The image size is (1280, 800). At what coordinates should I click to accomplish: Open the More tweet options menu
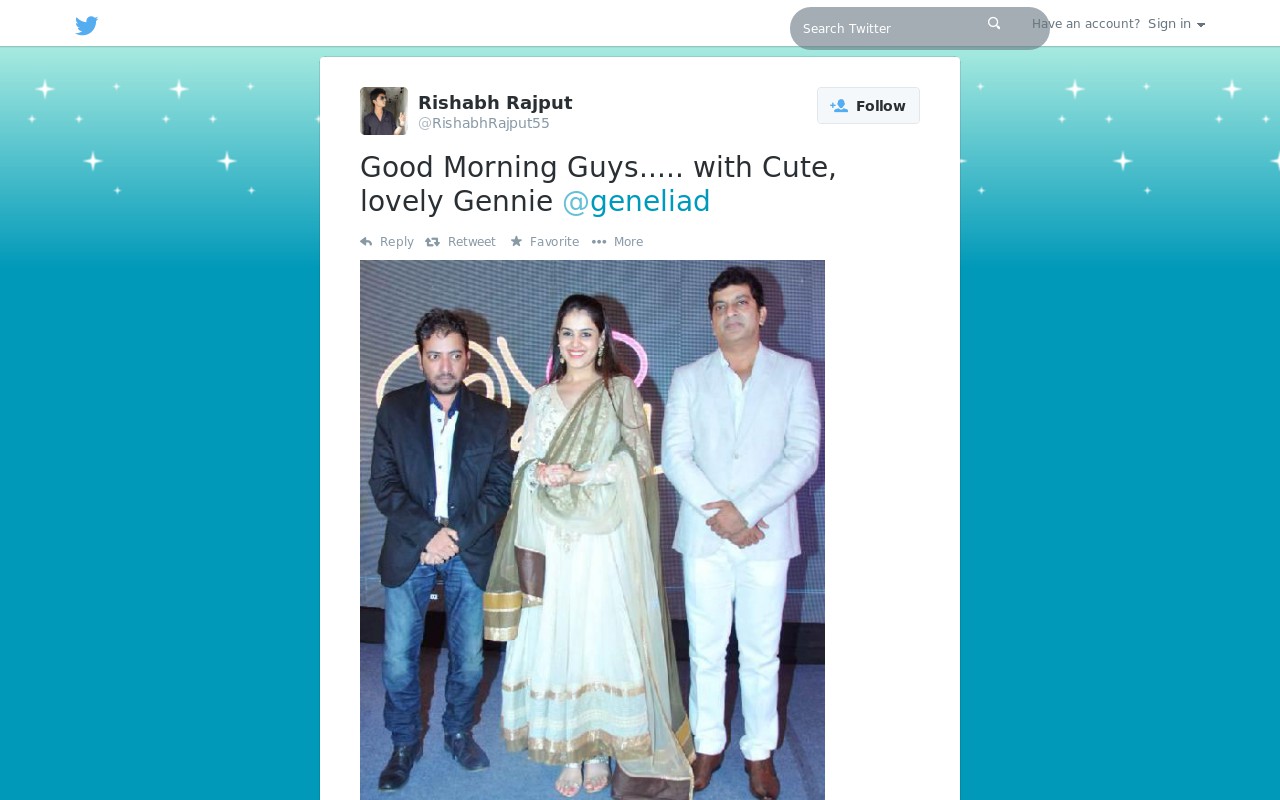pyautogui.click(x=617, y=242)
